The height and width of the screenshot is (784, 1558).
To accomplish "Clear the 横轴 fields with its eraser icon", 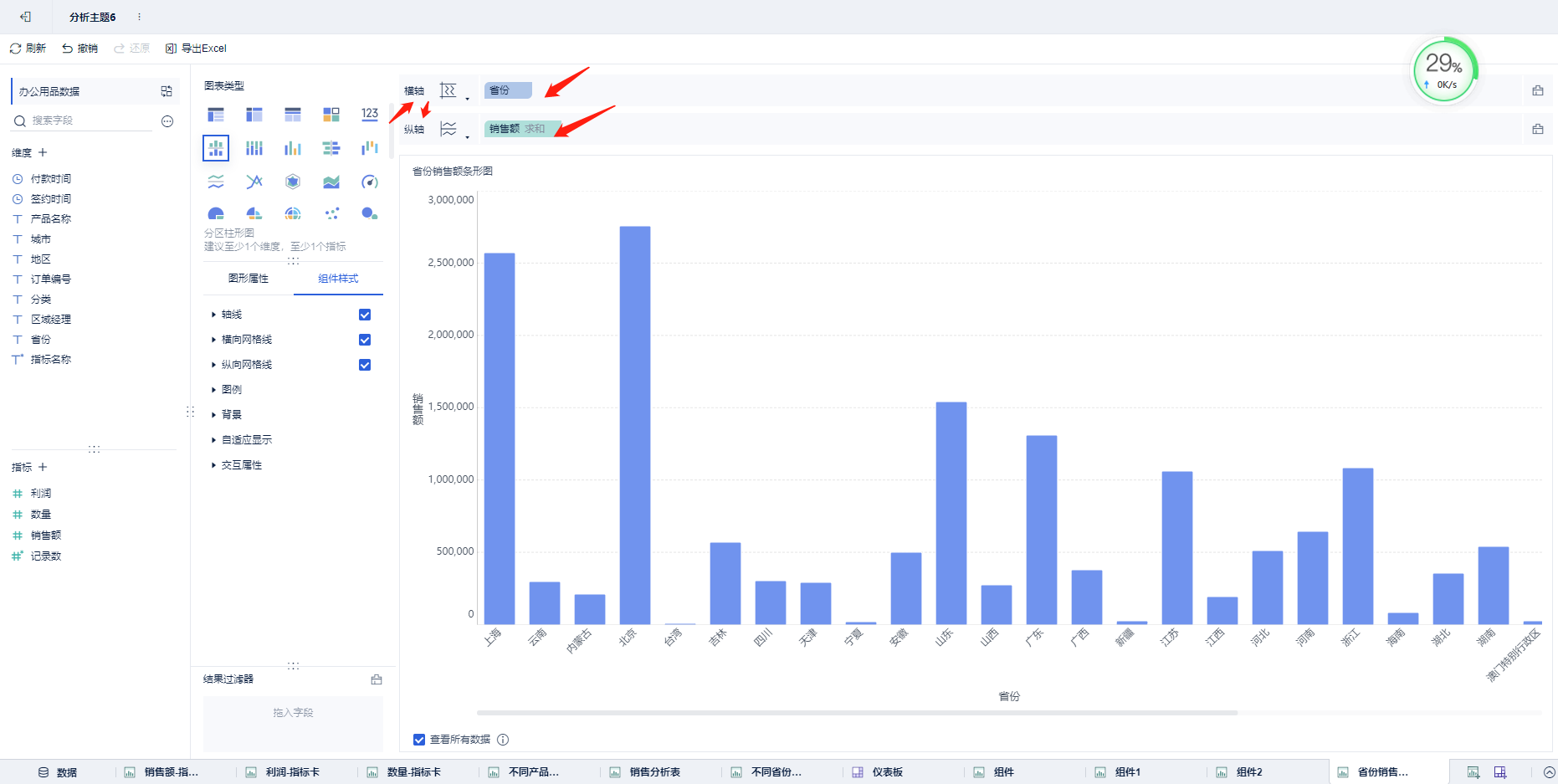I will click(x=1538, y=90).
